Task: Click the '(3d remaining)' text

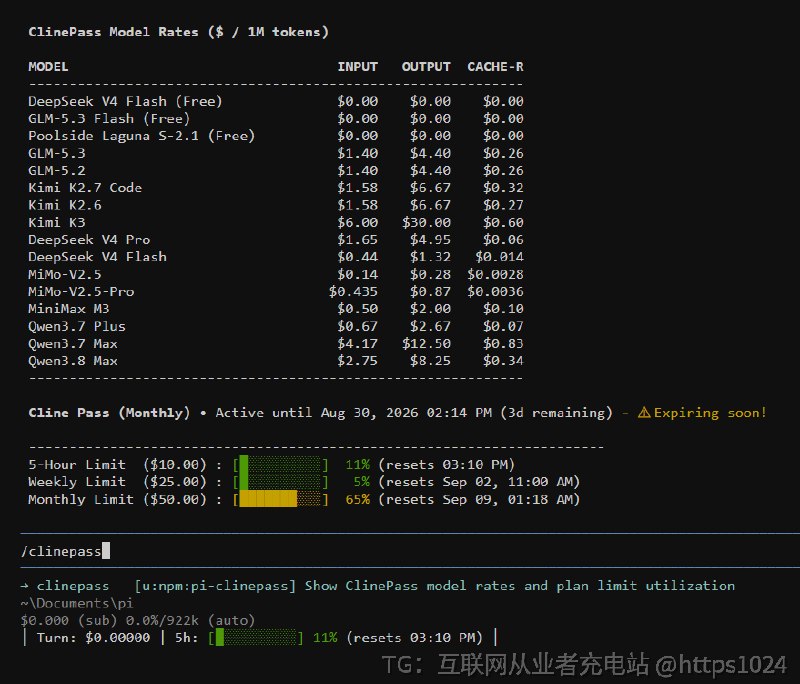Action: (x=556, y=413)
